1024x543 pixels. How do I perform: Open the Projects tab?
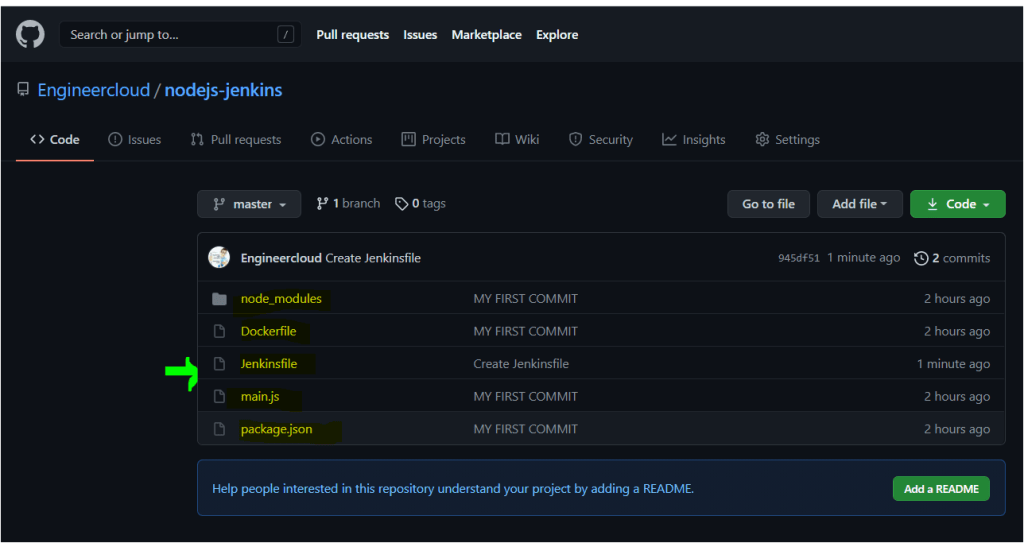pyautogui.click(x=433, y=139)
